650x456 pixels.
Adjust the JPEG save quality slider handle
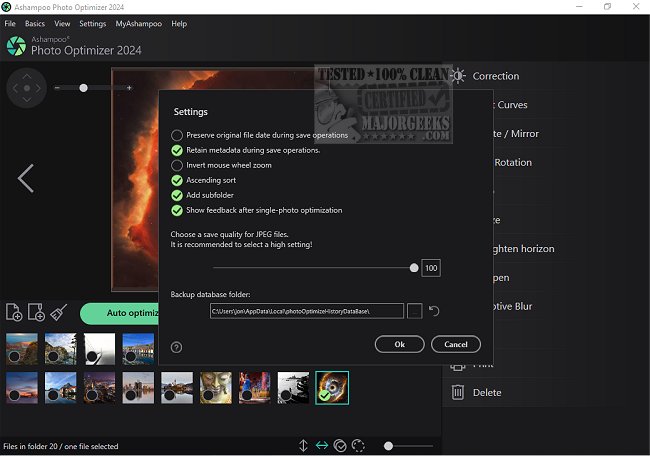tap(414, 268)
